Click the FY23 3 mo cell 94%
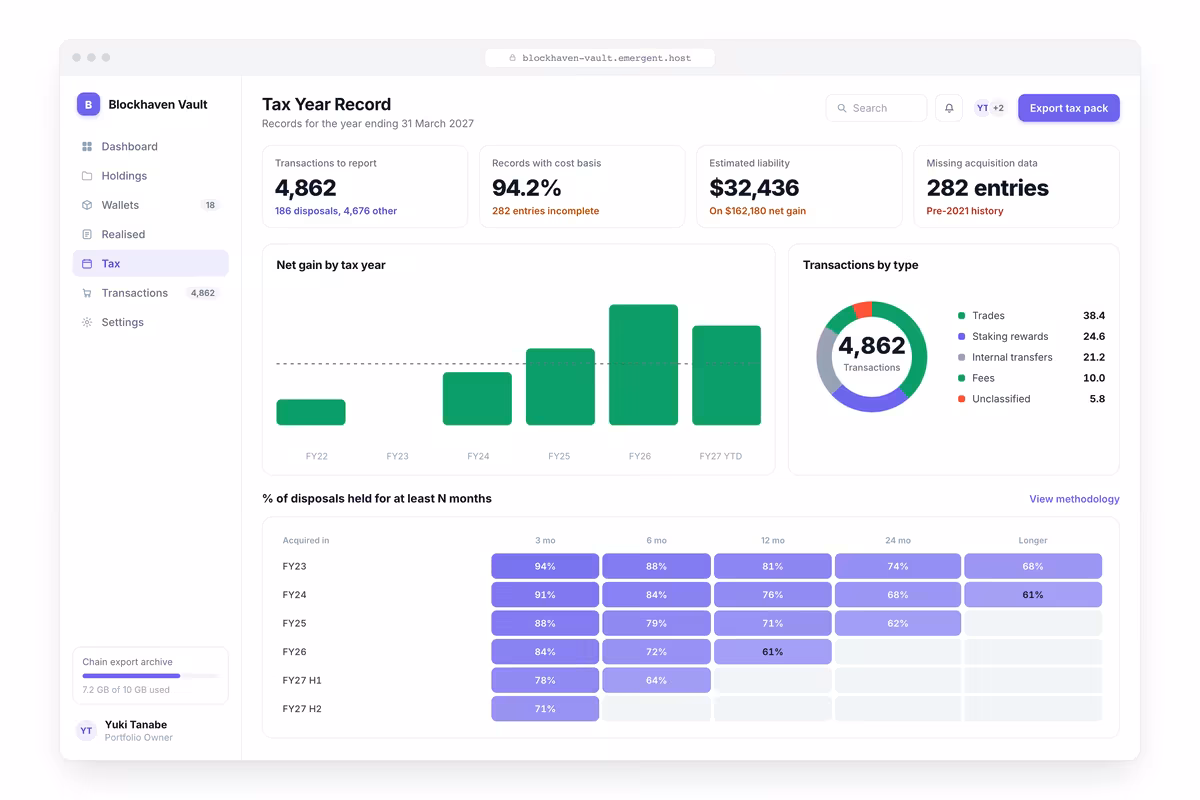The image size is (1200, 800). click(545, 566)
